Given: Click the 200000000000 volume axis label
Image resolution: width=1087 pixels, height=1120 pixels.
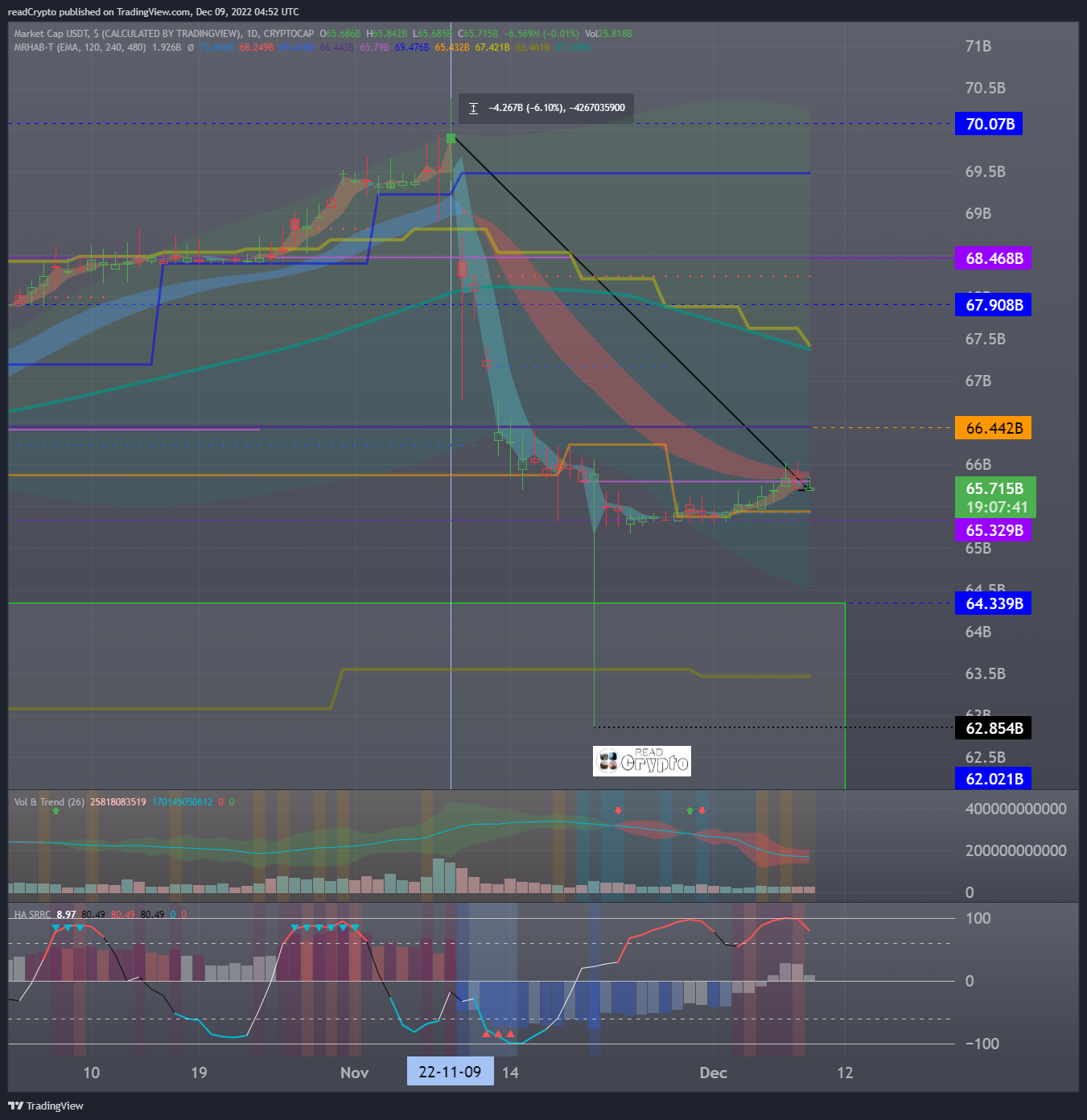Looking at the screenshot, I should [1015, 850].
